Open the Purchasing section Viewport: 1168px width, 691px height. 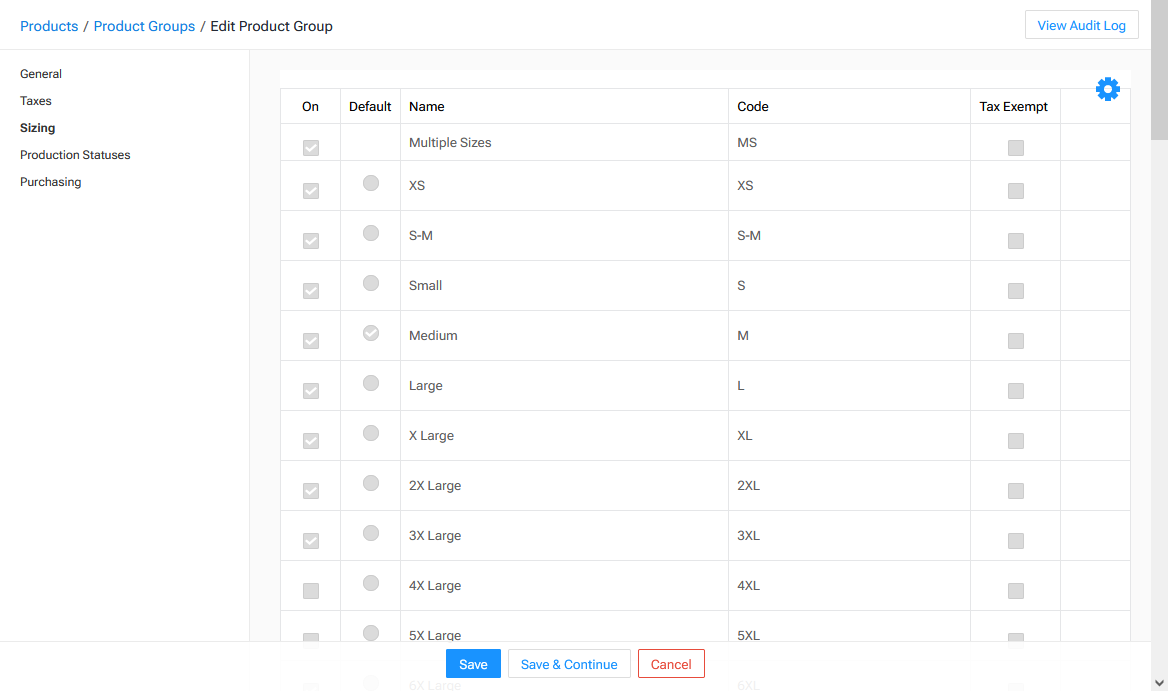51,181
